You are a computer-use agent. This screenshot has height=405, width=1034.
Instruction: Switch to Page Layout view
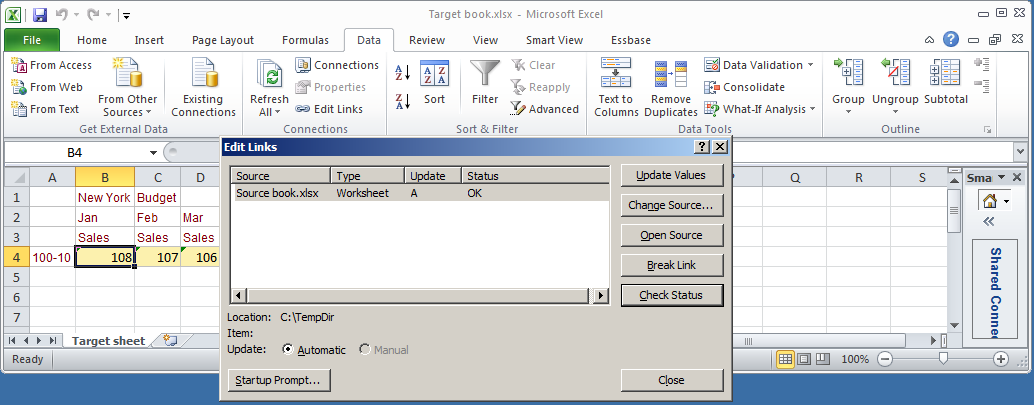tap(803, 359)
